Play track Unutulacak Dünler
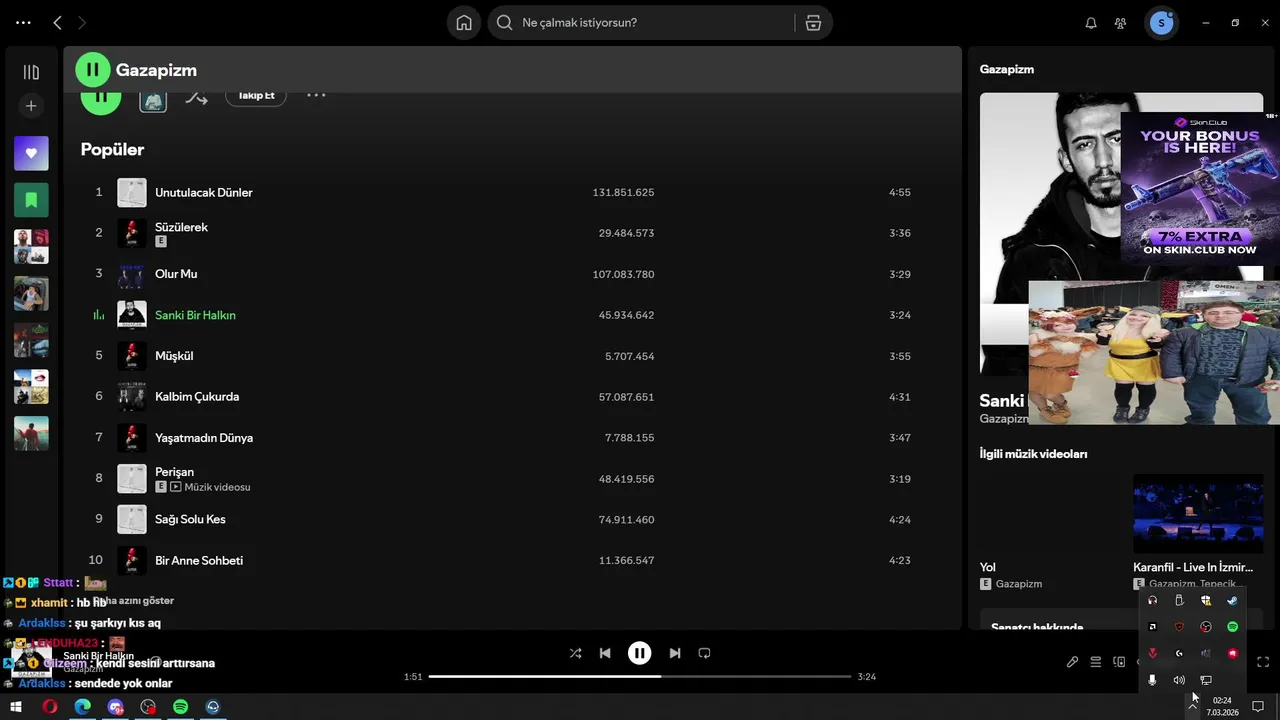The width and height of the screenshot is (1280, 720). click(204, 192)
